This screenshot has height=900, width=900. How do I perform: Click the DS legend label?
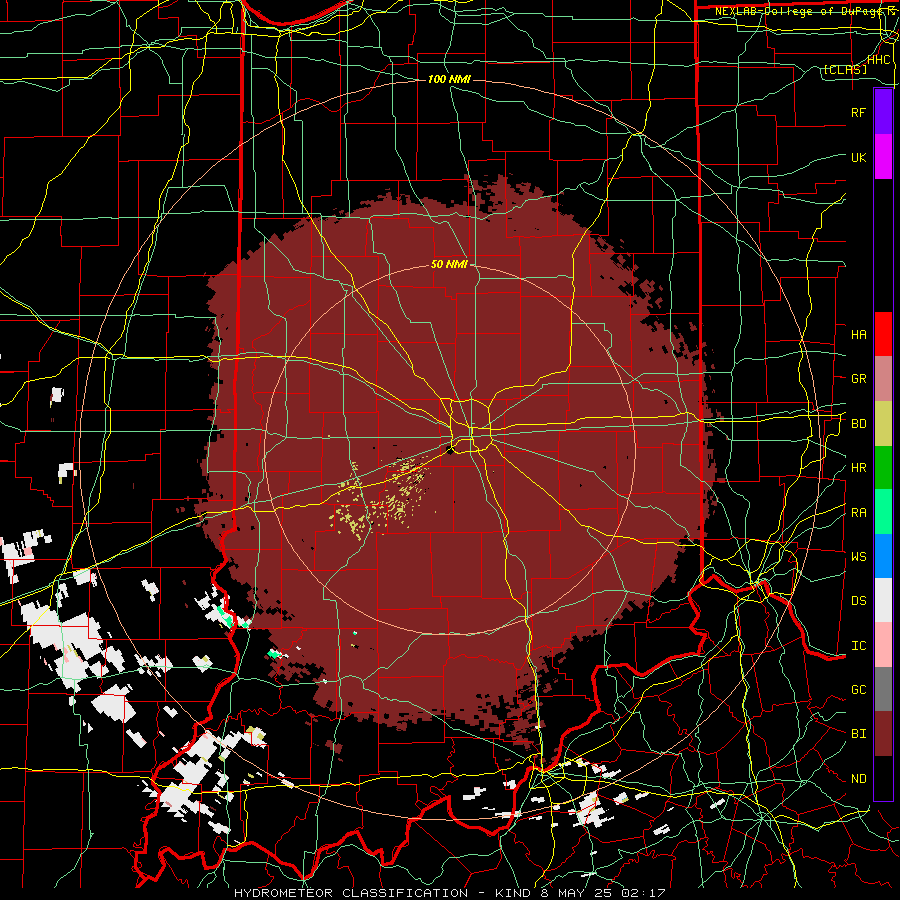point(858,601)
